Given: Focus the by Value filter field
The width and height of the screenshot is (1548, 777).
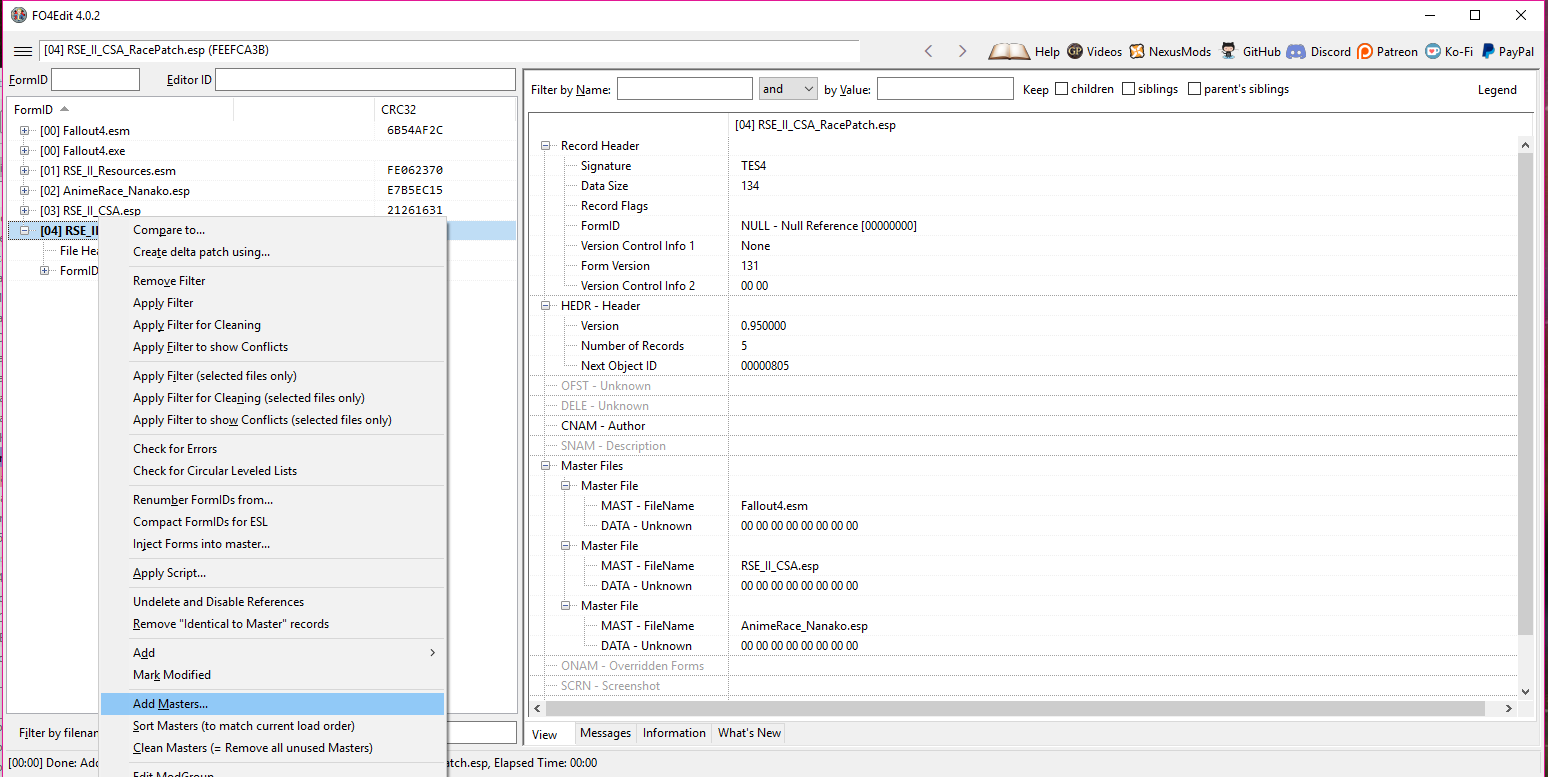Looking at the screenshot, I should pos(945,89).
